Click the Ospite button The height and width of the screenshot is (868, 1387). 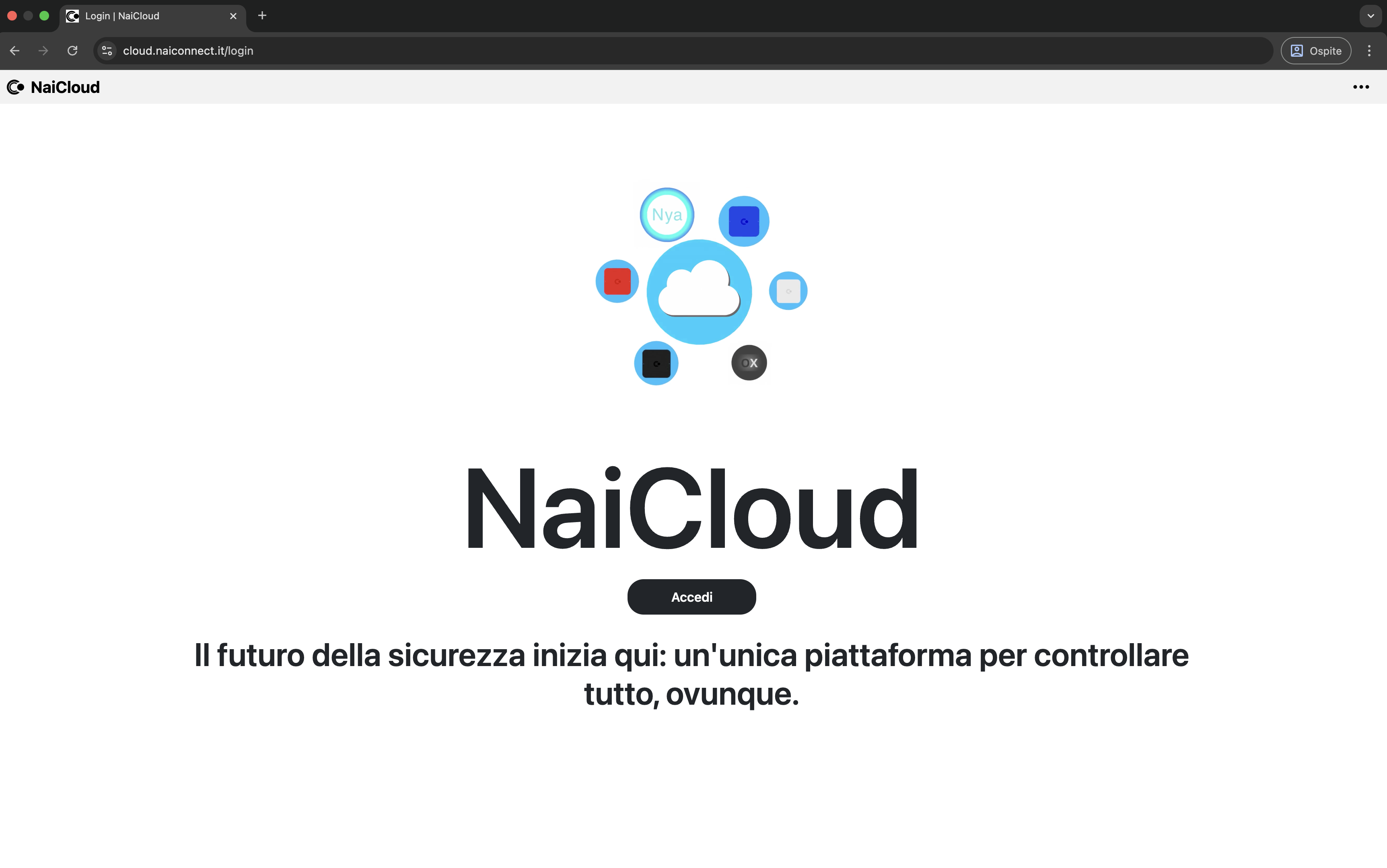(1315, 51)
